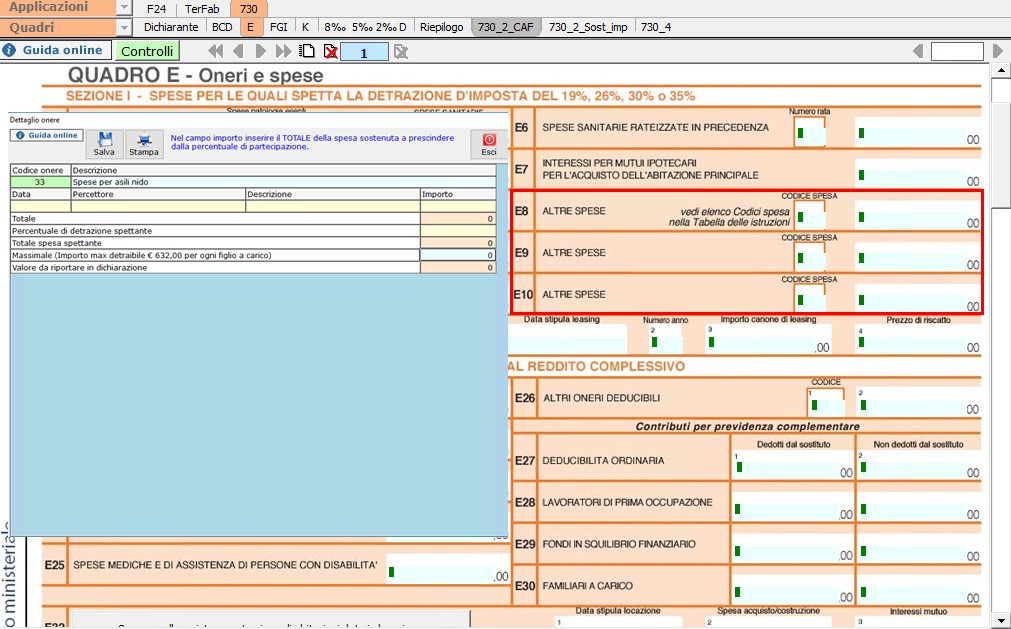Click E10 Codice spesa field

[x=810, y=299]
